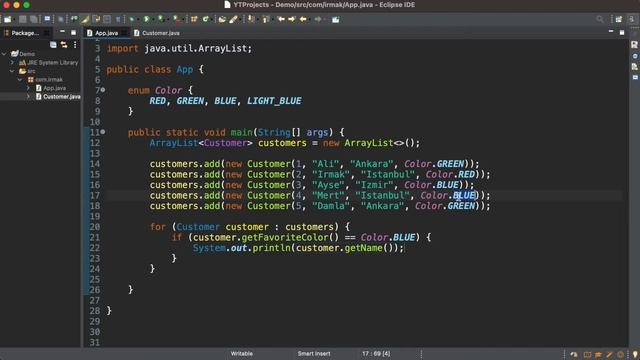Click the Save icon in the toolbar
This screenshot has width=640, height=360.
point(22,19)
